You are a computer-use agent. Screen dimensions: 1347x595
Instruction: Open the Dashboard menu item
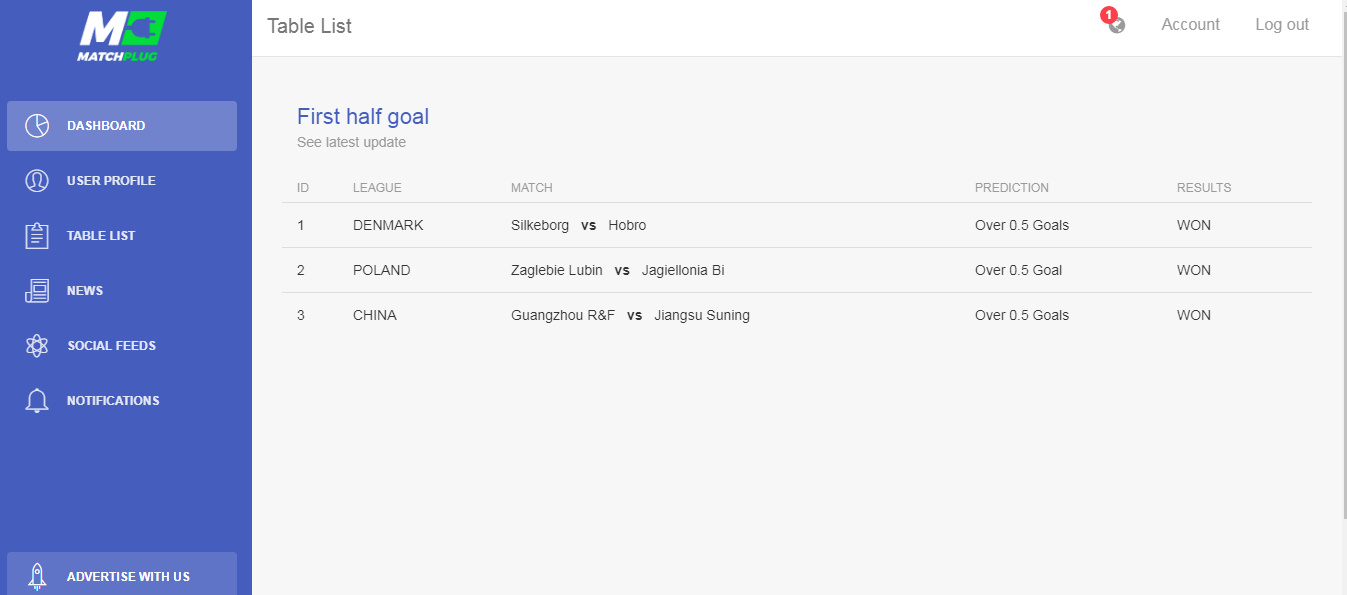pos(122,126)
